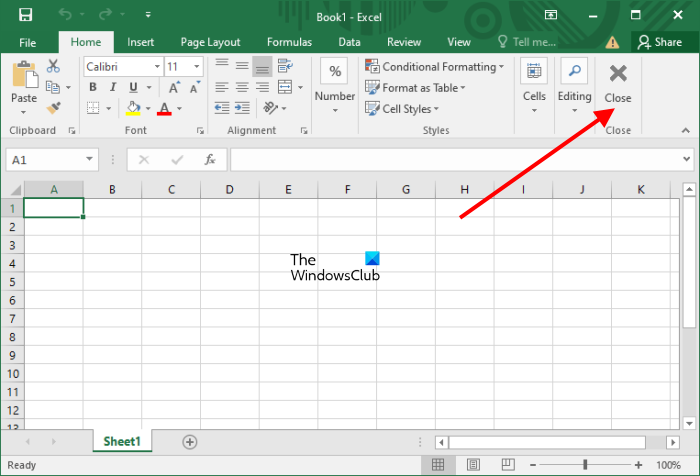The height and width of the screenshot is (476, 700).
Task: Open the Font dialog launcher
Action: pyautogui.click(x=200, y=130)
